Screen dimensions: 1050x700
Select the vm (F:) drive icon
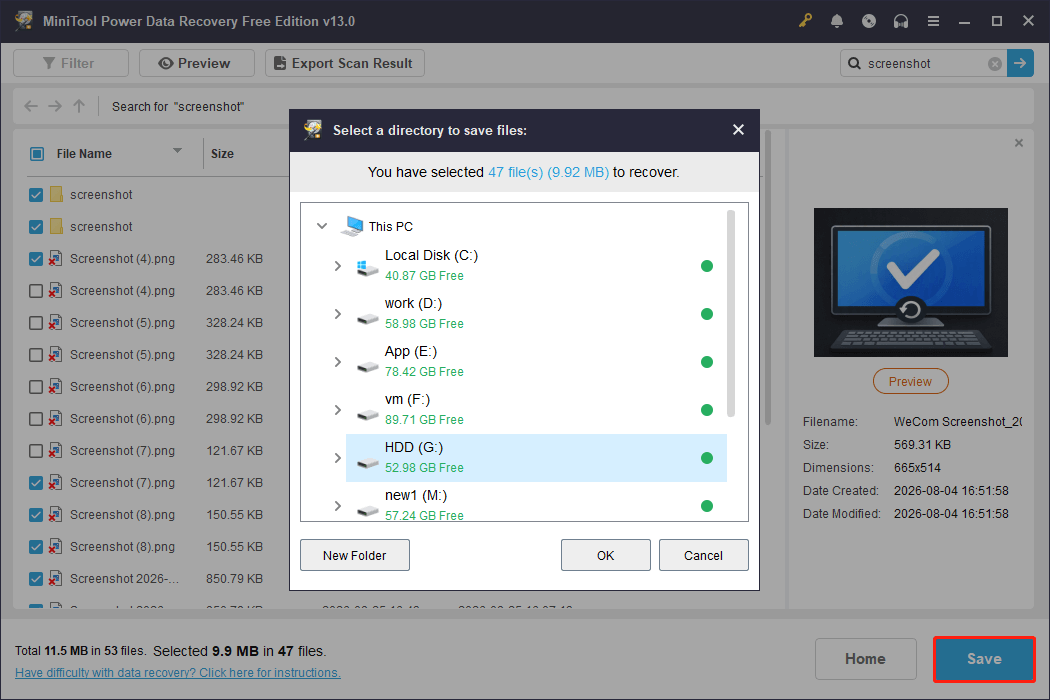367,415
